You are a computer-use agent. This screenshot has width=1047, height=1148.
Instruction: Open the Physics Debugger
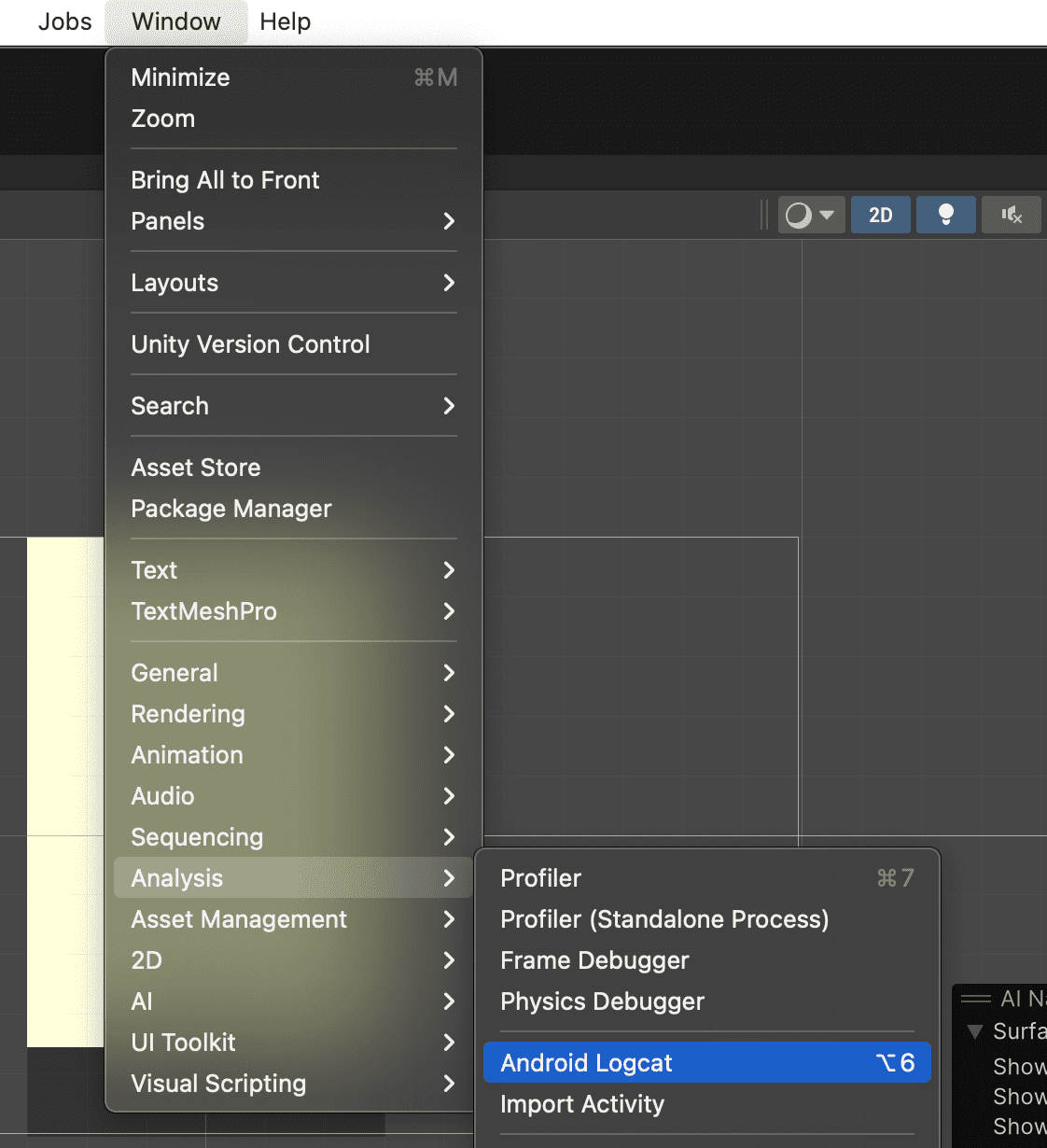click(707, 1001)
